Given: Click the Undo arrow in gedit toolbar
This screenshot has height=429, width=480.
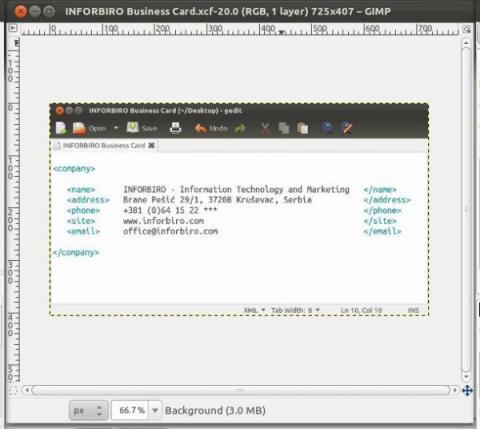Looking at the screenshot, I should [201, 128].
